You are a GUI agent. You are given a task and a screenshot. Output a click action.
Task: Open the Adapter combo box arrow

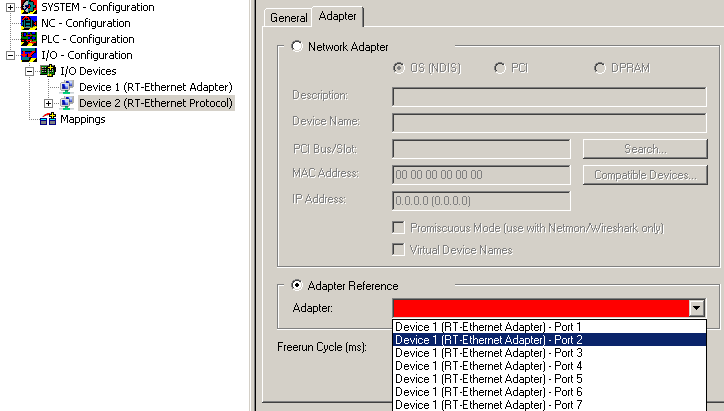(x=696, y=308)
